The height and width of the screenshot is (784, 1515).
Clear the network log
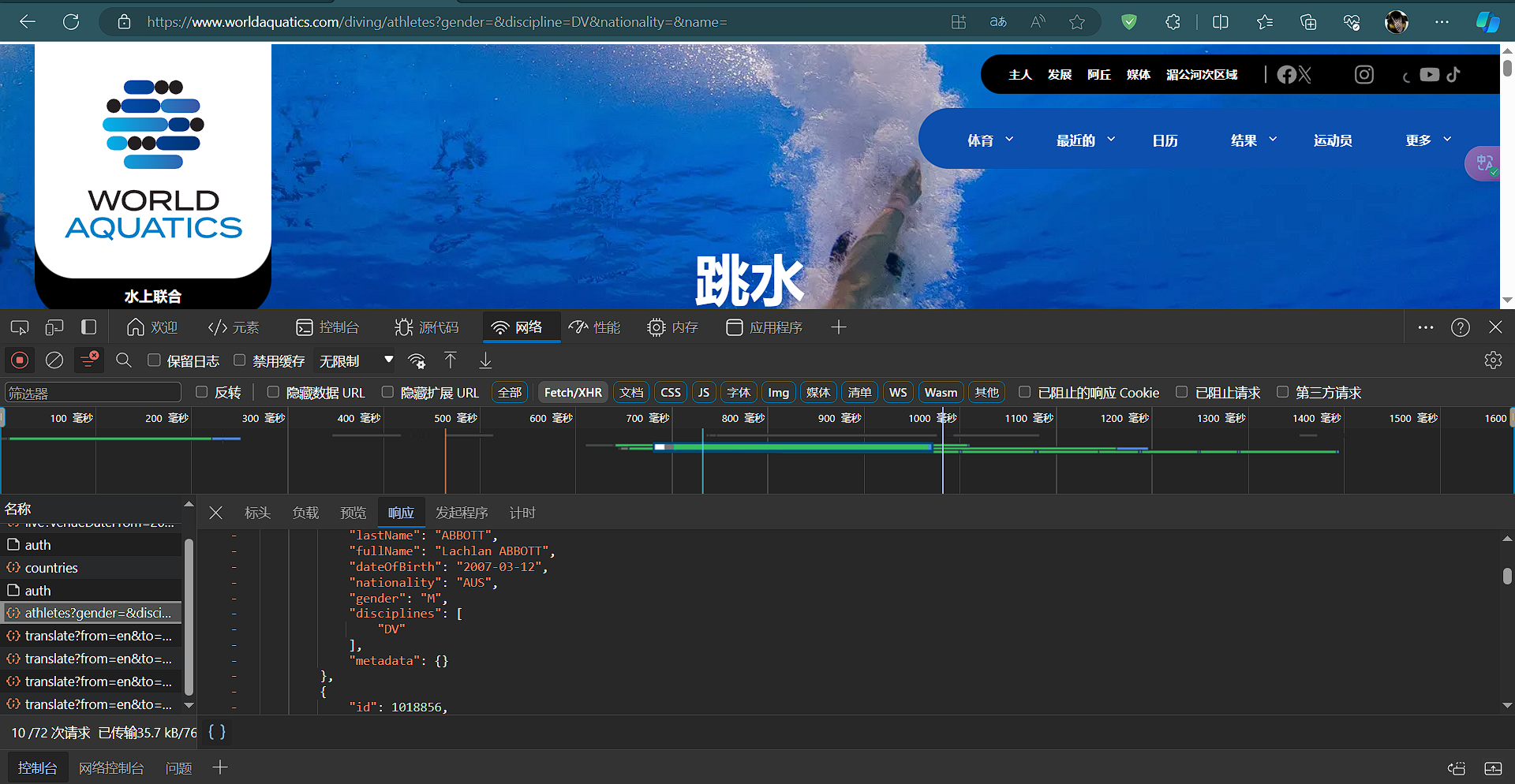[54, 360]
